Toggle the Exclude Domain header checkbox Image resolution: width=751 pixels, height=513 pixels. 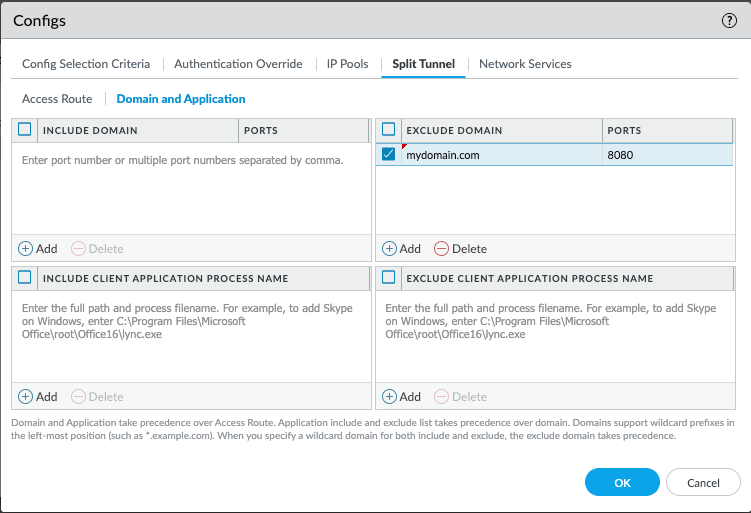tap(389, 130)
